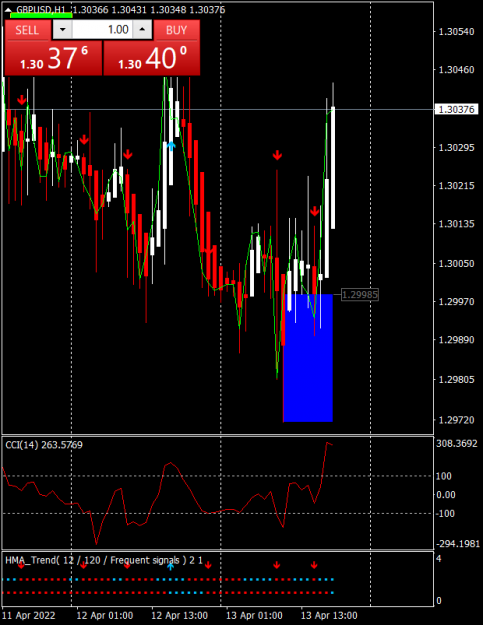Click the 13 Apr 01:00 time label
Screen dimensions: 483x625
coord(254,615)
